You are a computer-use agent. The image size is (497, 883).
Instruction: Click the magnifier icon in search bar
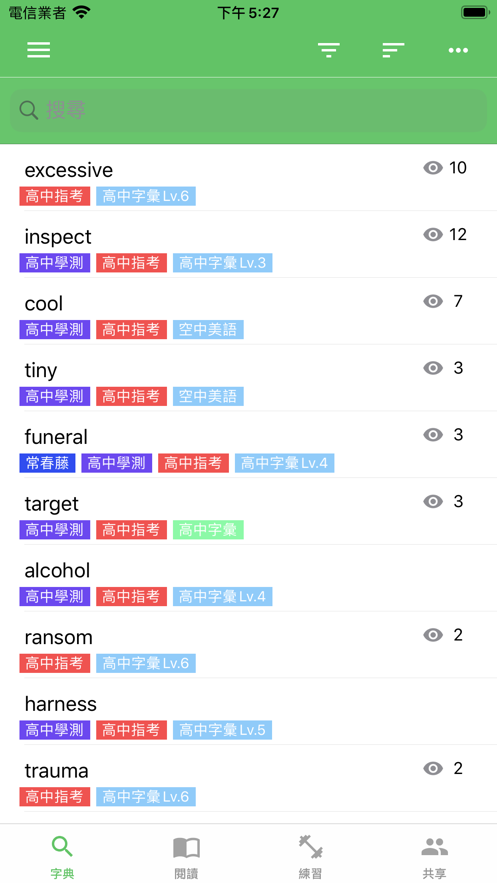coord(28,110)
